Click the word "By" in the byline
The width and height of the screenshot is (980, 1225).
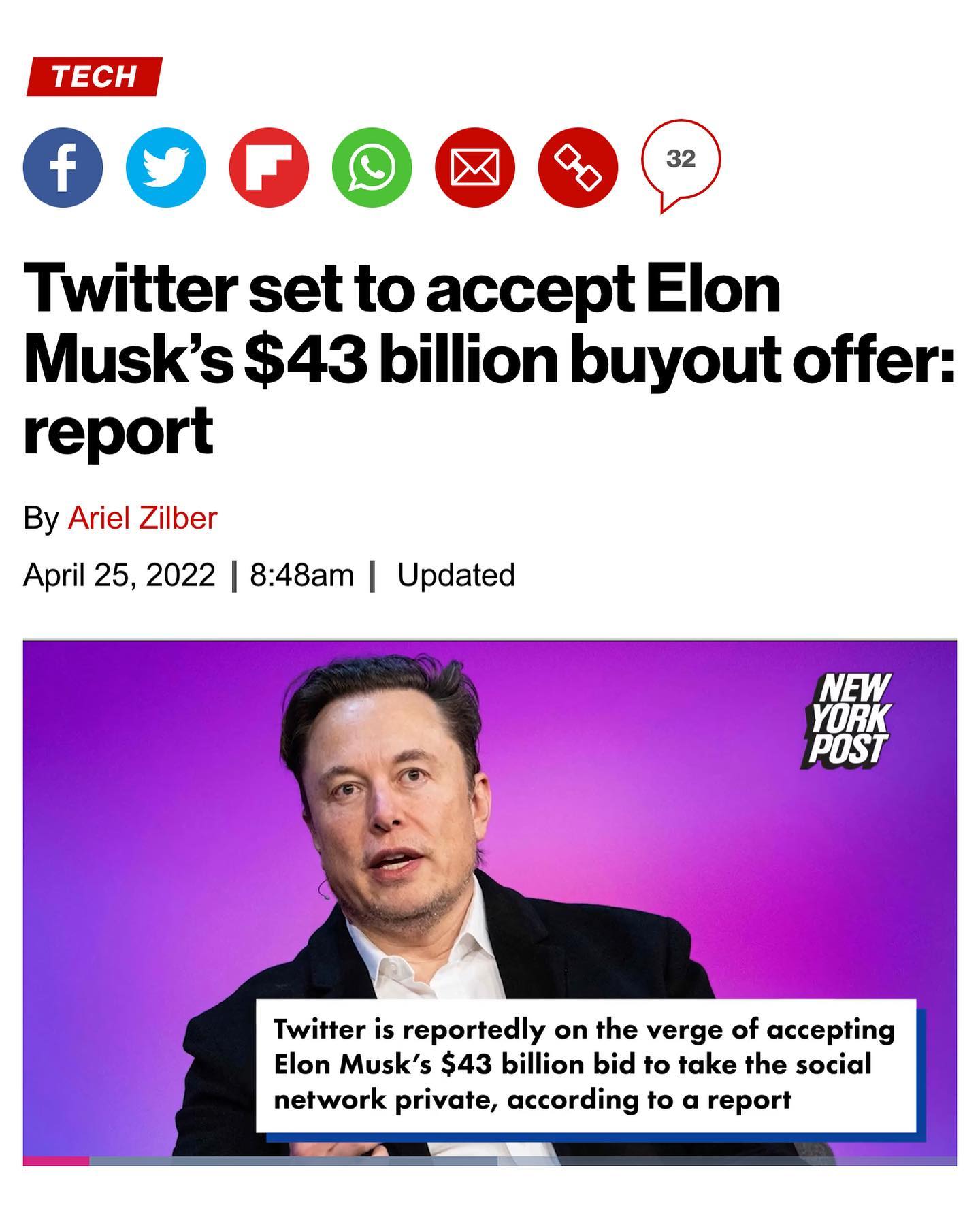(x=41, y=518)
